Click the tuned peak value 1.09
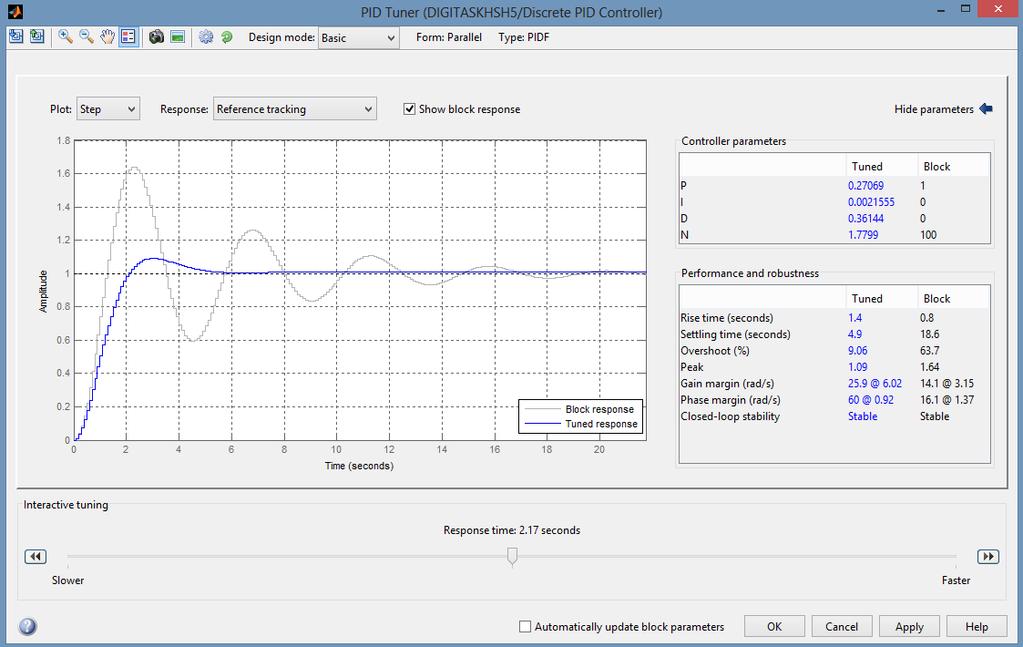This screenshot has height=647, width=1023. point(857,367)
